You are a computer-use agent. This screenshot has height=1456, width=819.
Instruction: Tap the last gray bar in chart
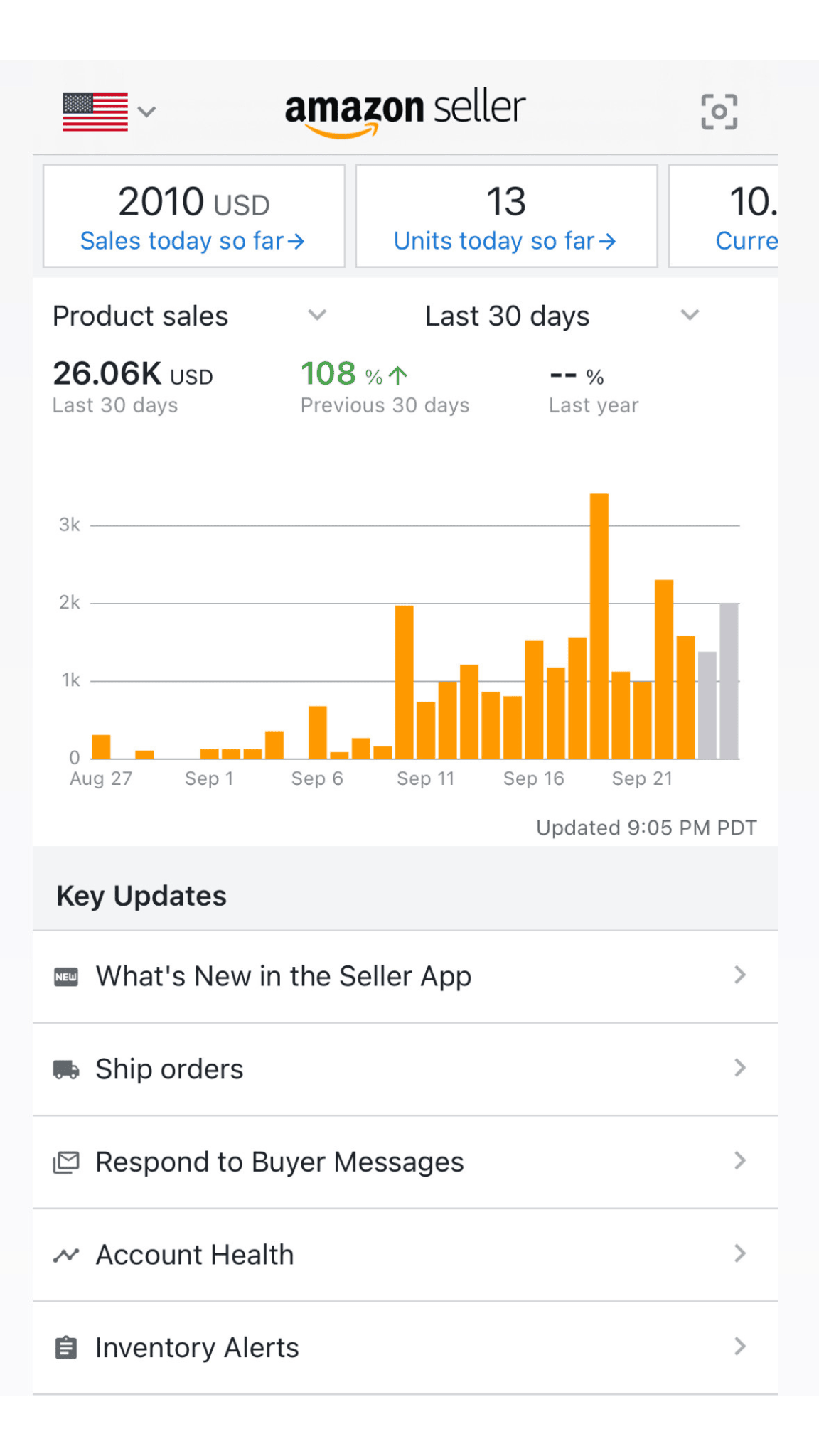729,681
